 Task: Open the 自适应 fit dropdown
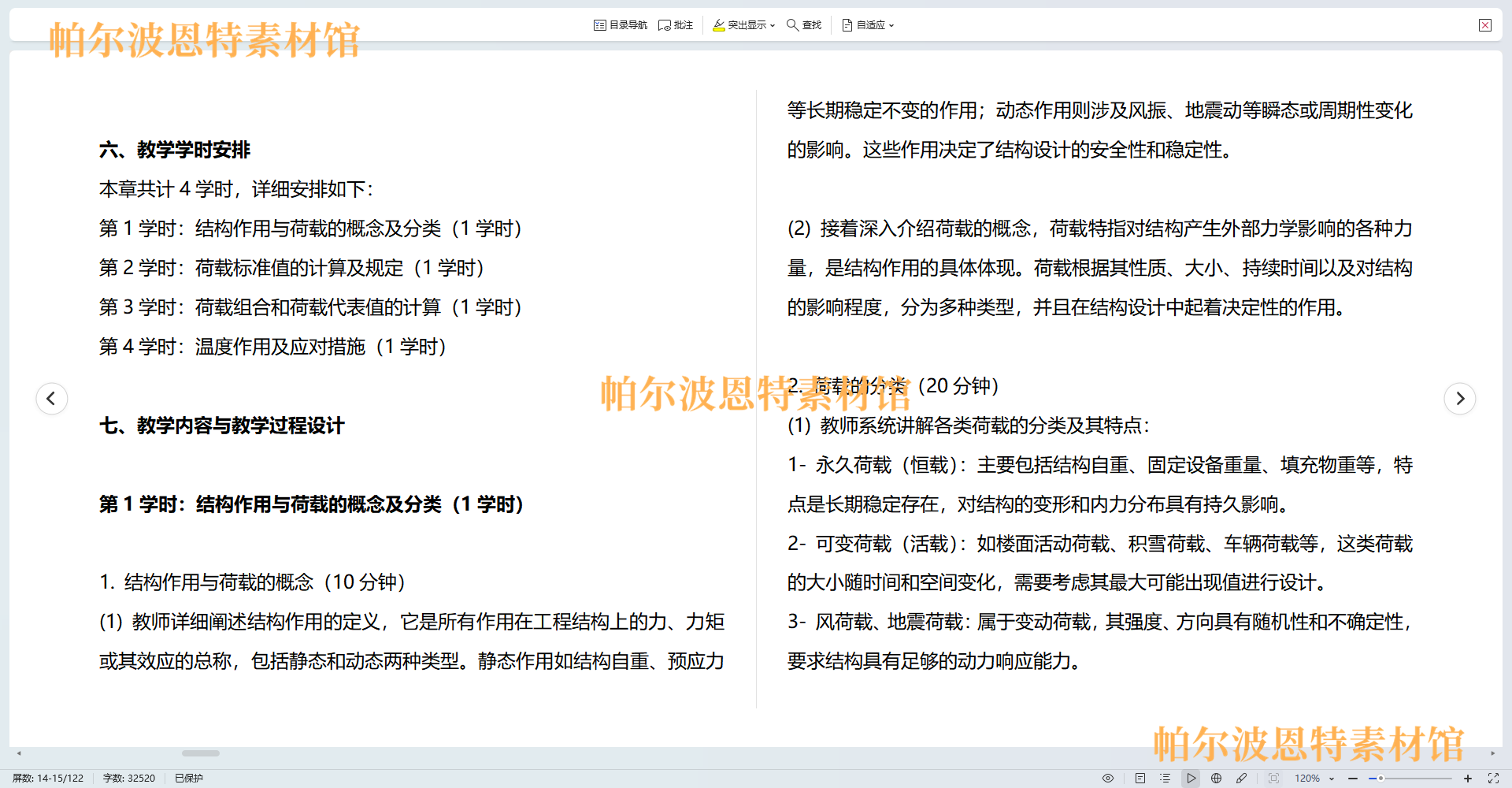[868, 25]
